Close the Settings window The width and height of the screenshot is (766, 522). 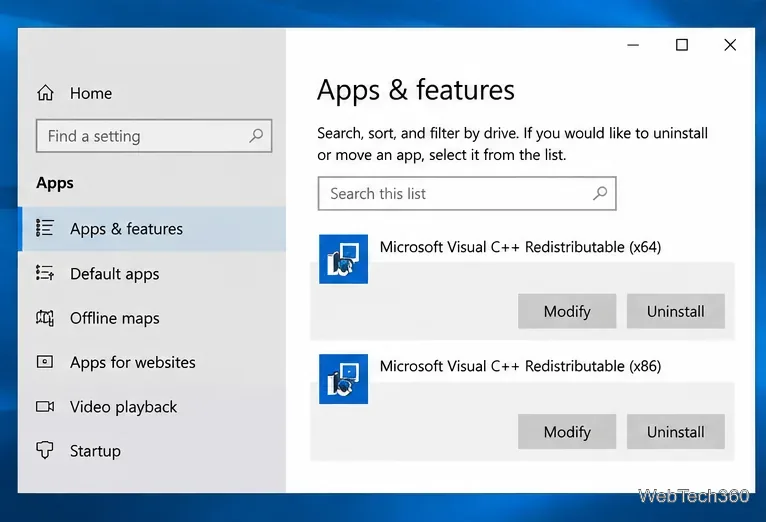pyautogui.click(x=730, y=45)
